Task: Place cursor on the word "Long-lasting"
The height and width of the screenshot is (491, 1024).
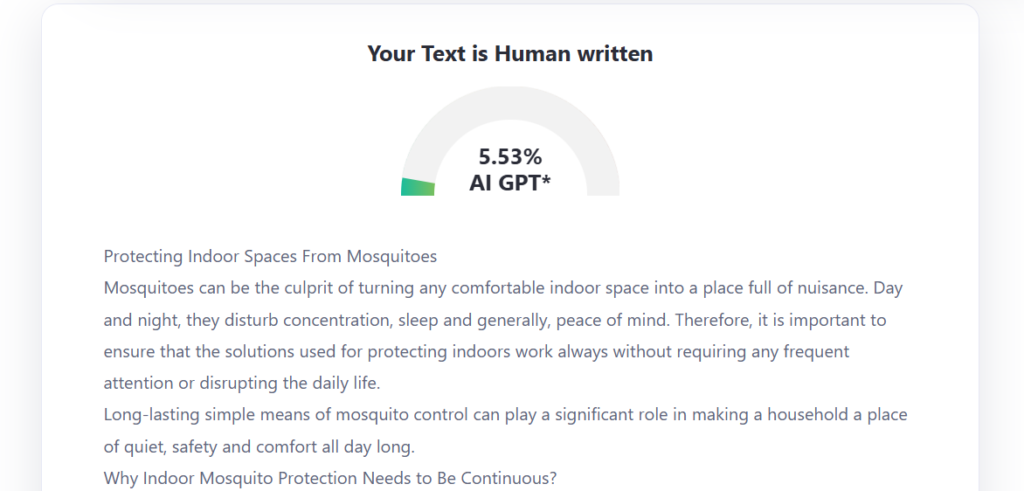Action: tap(149, 414)
